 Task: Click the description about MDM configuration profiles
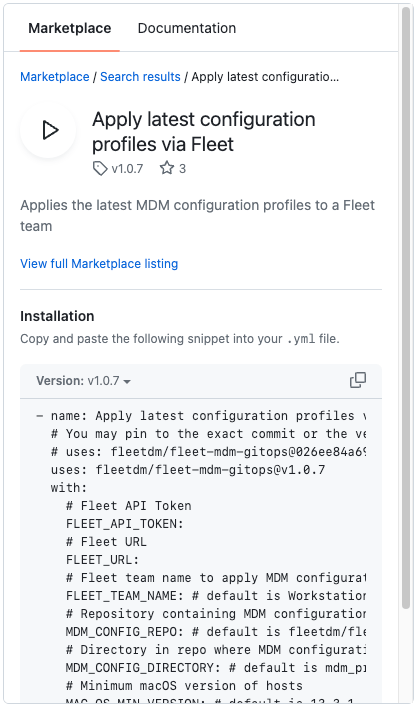(x=197, y=216)
